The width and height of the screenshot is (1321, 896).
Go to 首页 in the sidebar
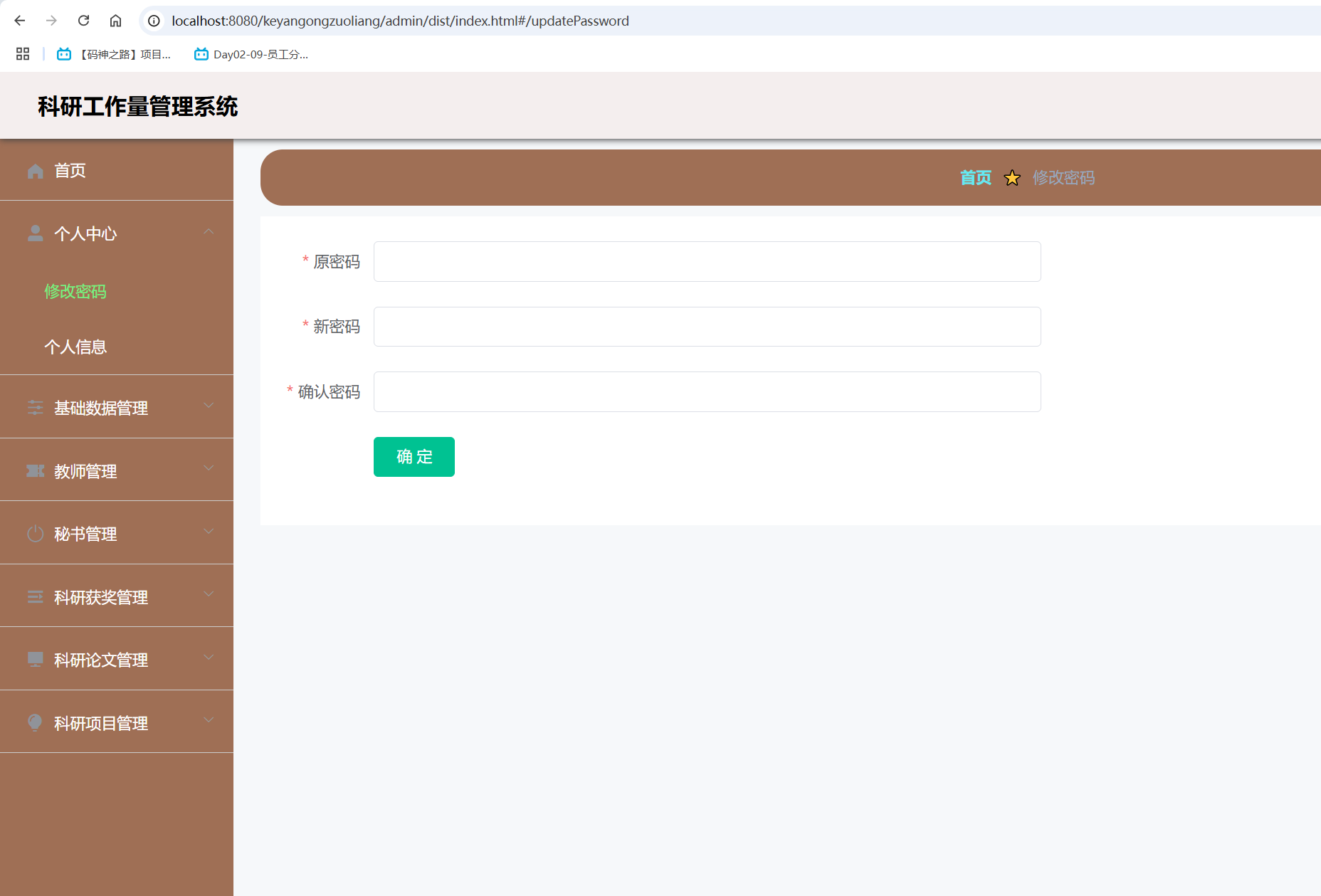point(70,171)
